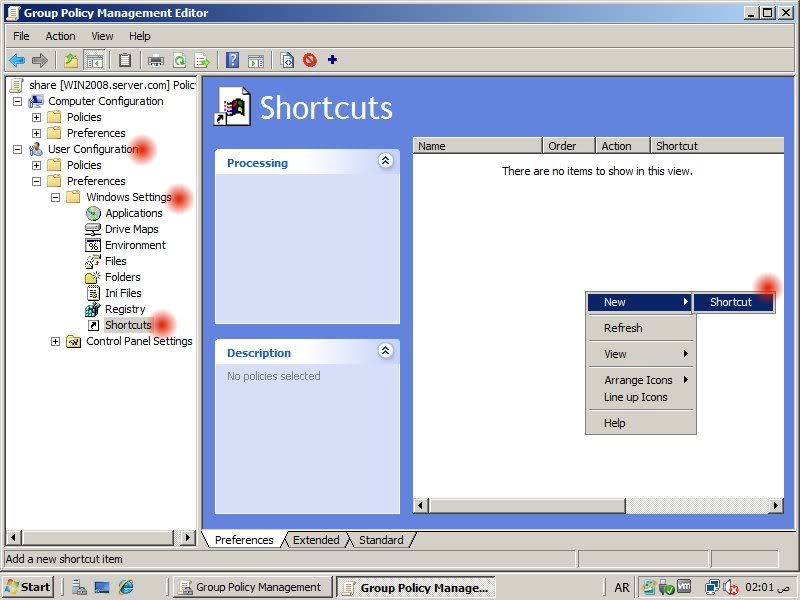Select the share policy root node
Screen dimensions: 800x600
[112, 85]
